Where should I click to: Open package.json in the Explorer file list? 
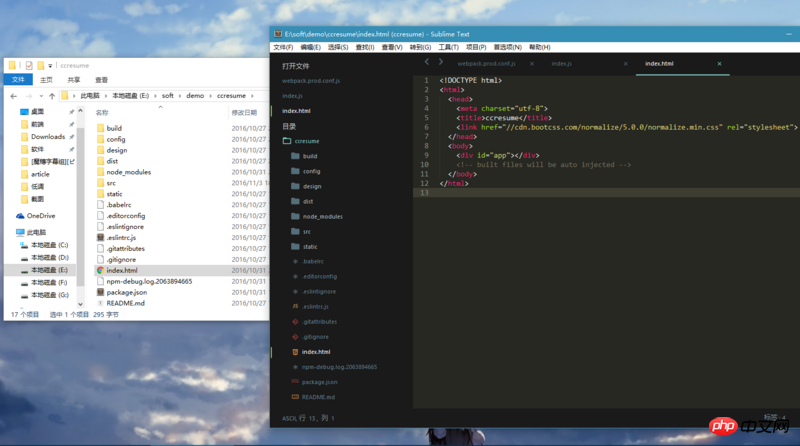coord(127,292)
